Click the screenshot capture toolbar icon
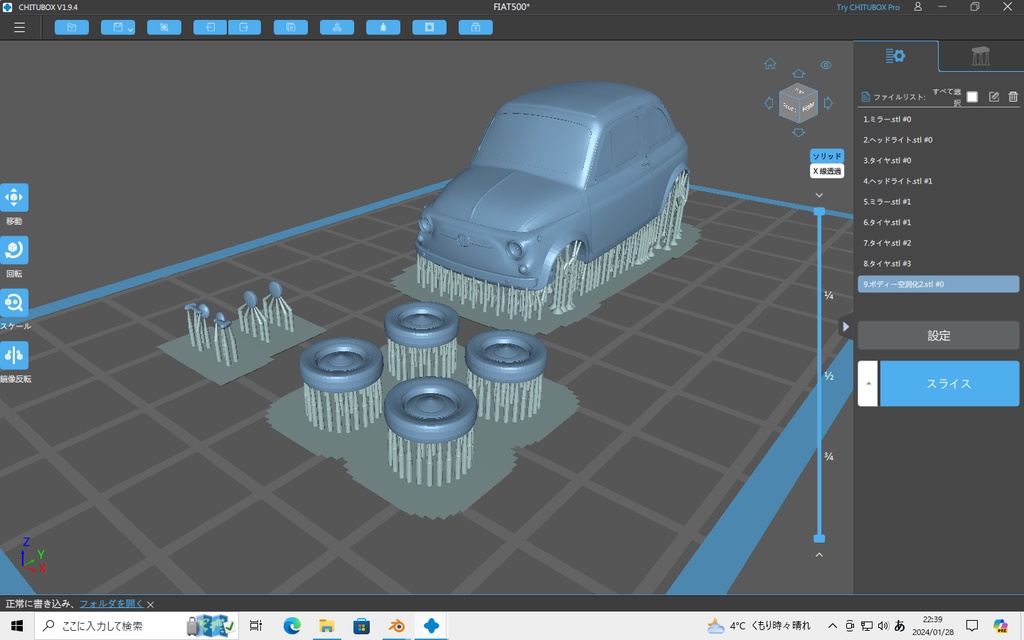Image resolution: width=1024 pixels, height=640 pixels. [164, 27]
